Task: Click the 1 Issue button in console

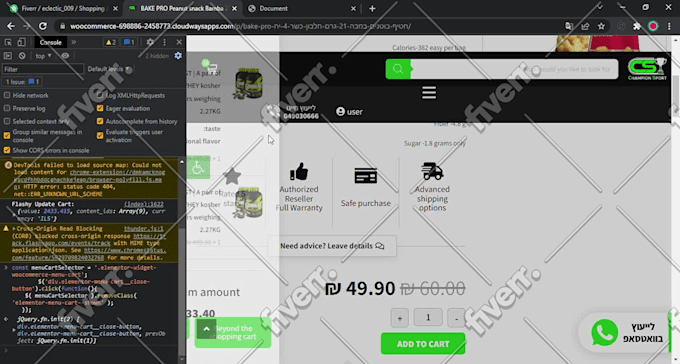Action: tap(22, 82)
